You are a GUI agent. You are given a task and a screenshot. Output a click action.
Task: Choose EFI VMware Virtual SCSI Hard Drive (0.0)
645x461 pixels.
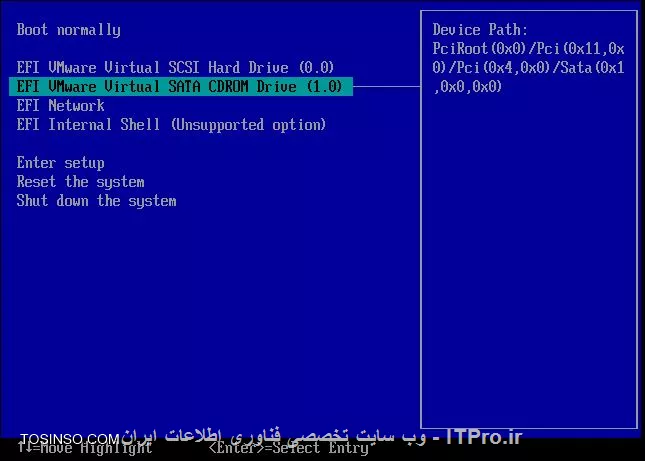[175, 67]
